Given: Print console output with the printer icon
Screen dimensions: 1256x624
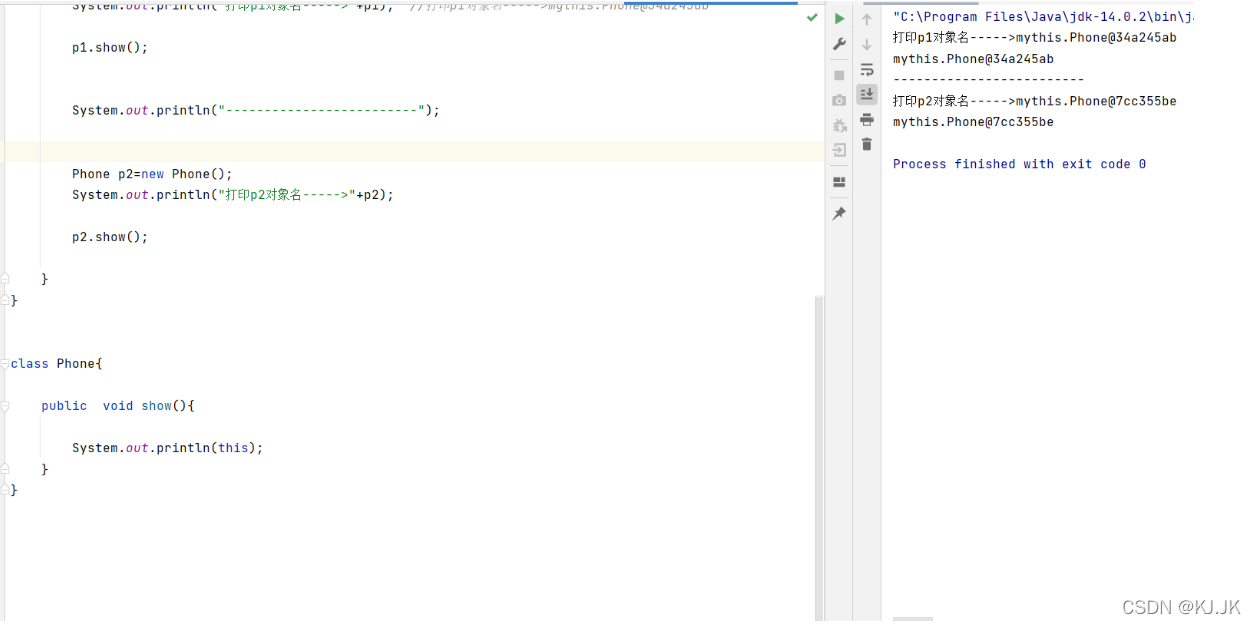Looking at the screenshot, I should [867, 120].
